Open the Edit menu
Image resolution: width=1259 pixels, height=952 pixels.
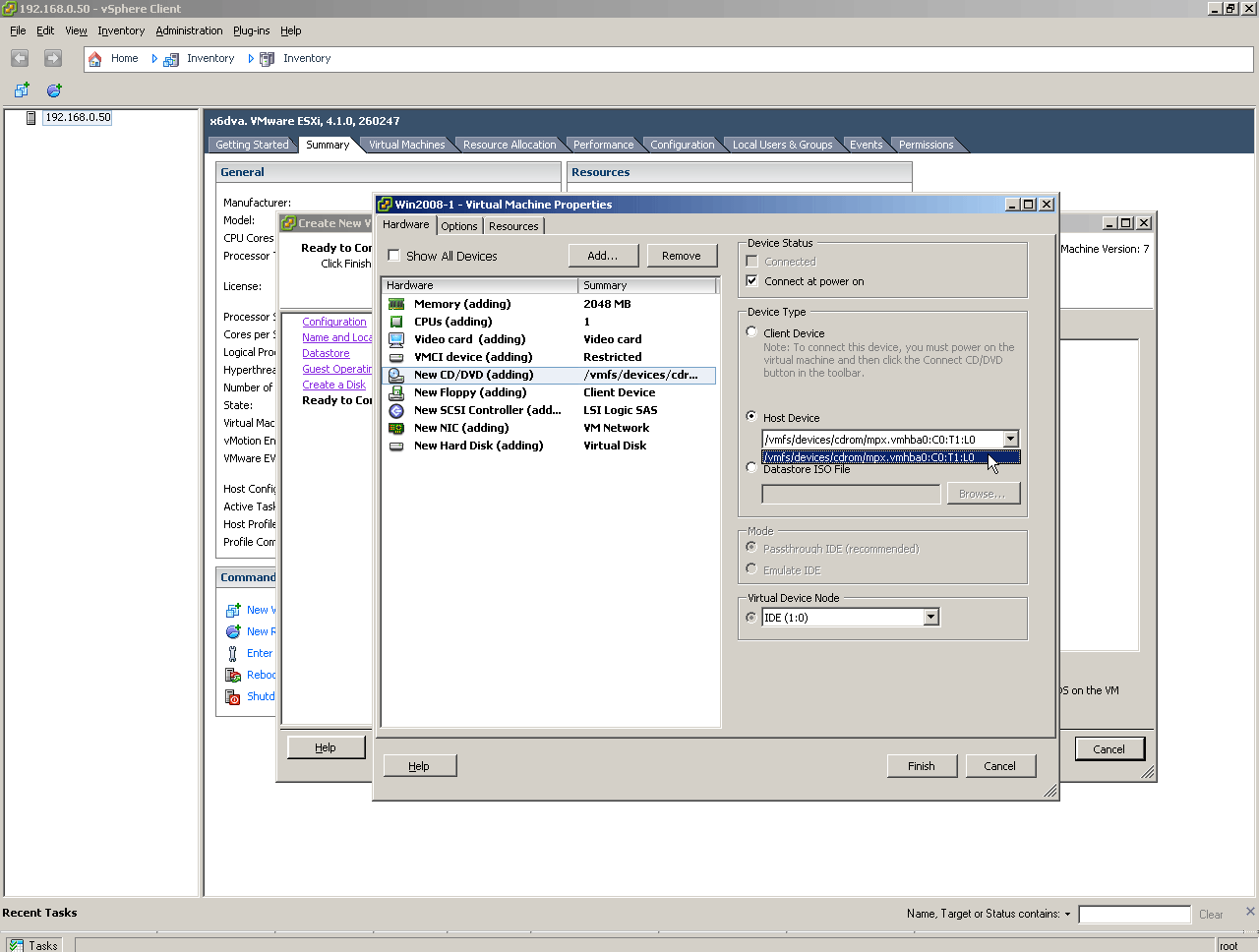pos(45,30)
